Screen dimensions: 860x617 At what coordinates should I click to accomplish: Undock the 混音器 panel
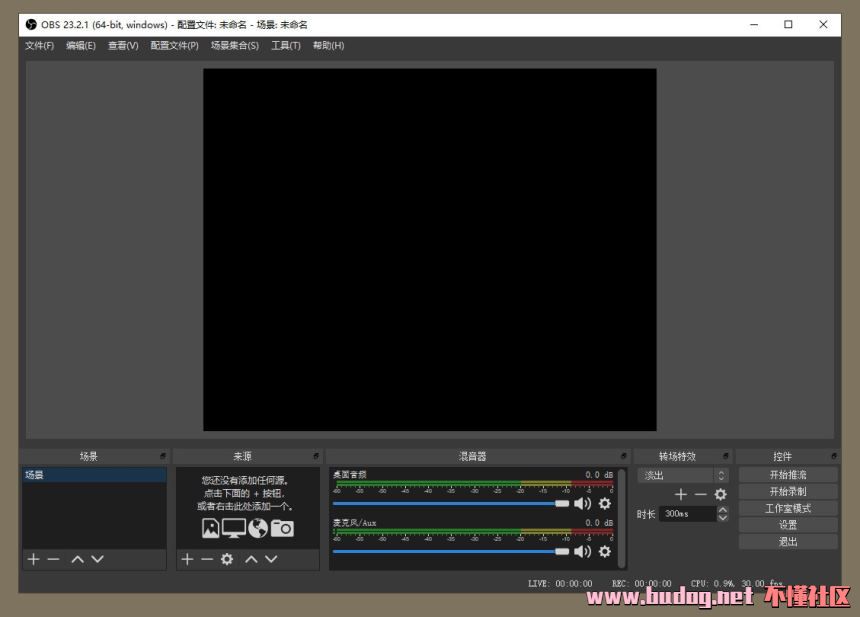click(624, 456)
